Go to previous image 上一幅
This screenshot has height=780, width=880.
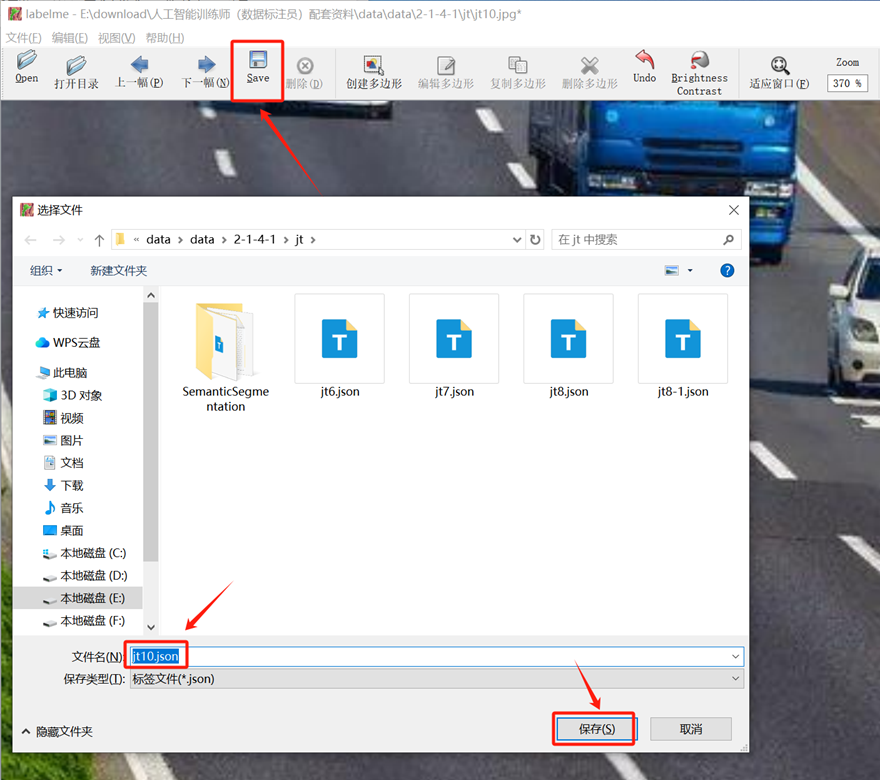click(139, 65)
